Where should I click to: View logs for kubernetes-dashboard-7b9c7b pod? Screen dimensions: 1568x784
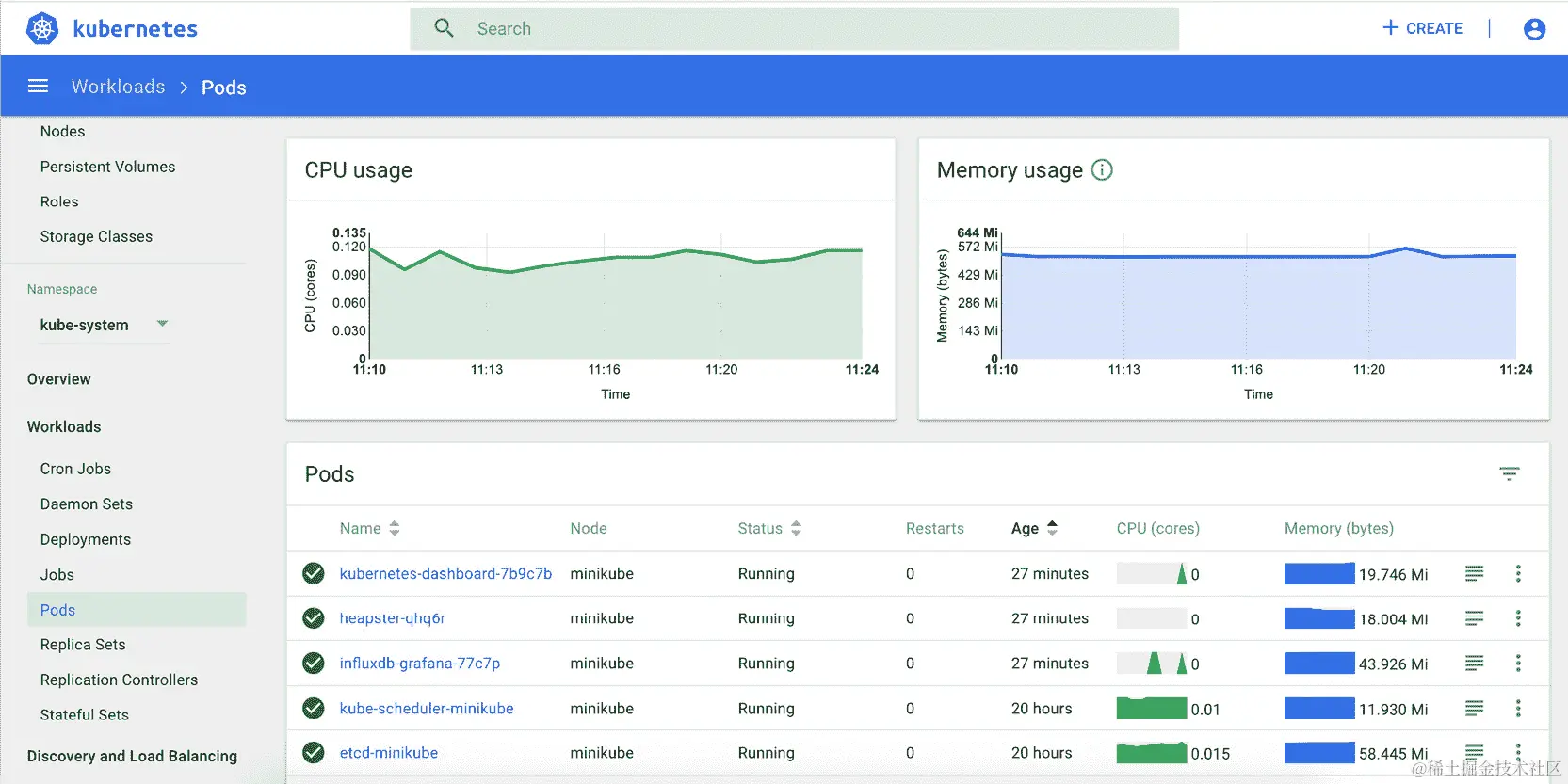(x=1475, y=573)
